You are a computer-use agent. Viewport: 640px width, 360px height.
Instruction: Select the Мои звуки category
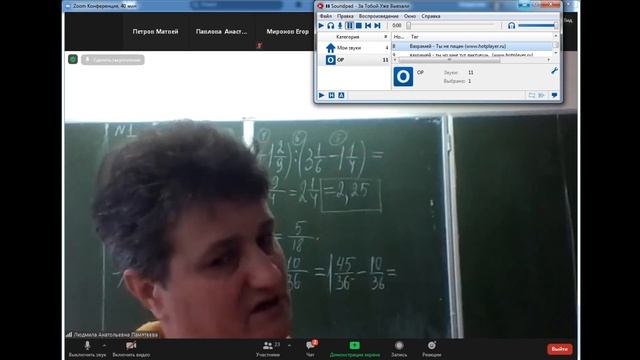(x=354, y=48)
